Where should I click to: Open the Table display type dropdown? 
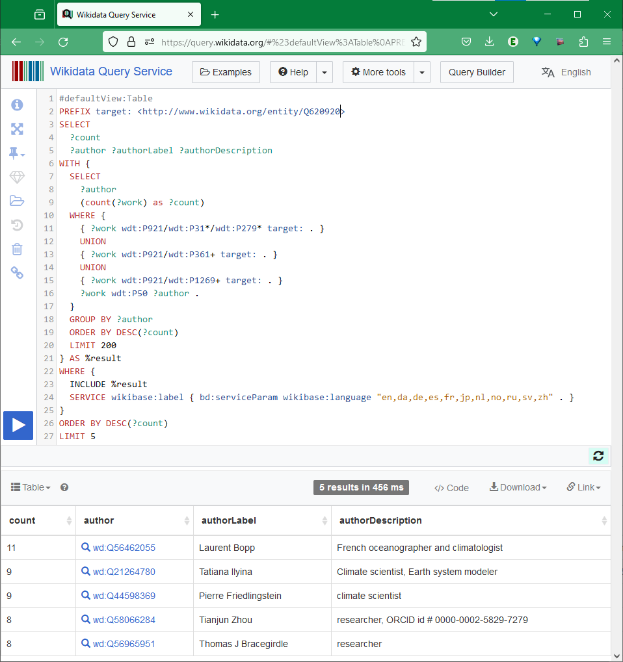pyautogui.click(x=30, y=487)
